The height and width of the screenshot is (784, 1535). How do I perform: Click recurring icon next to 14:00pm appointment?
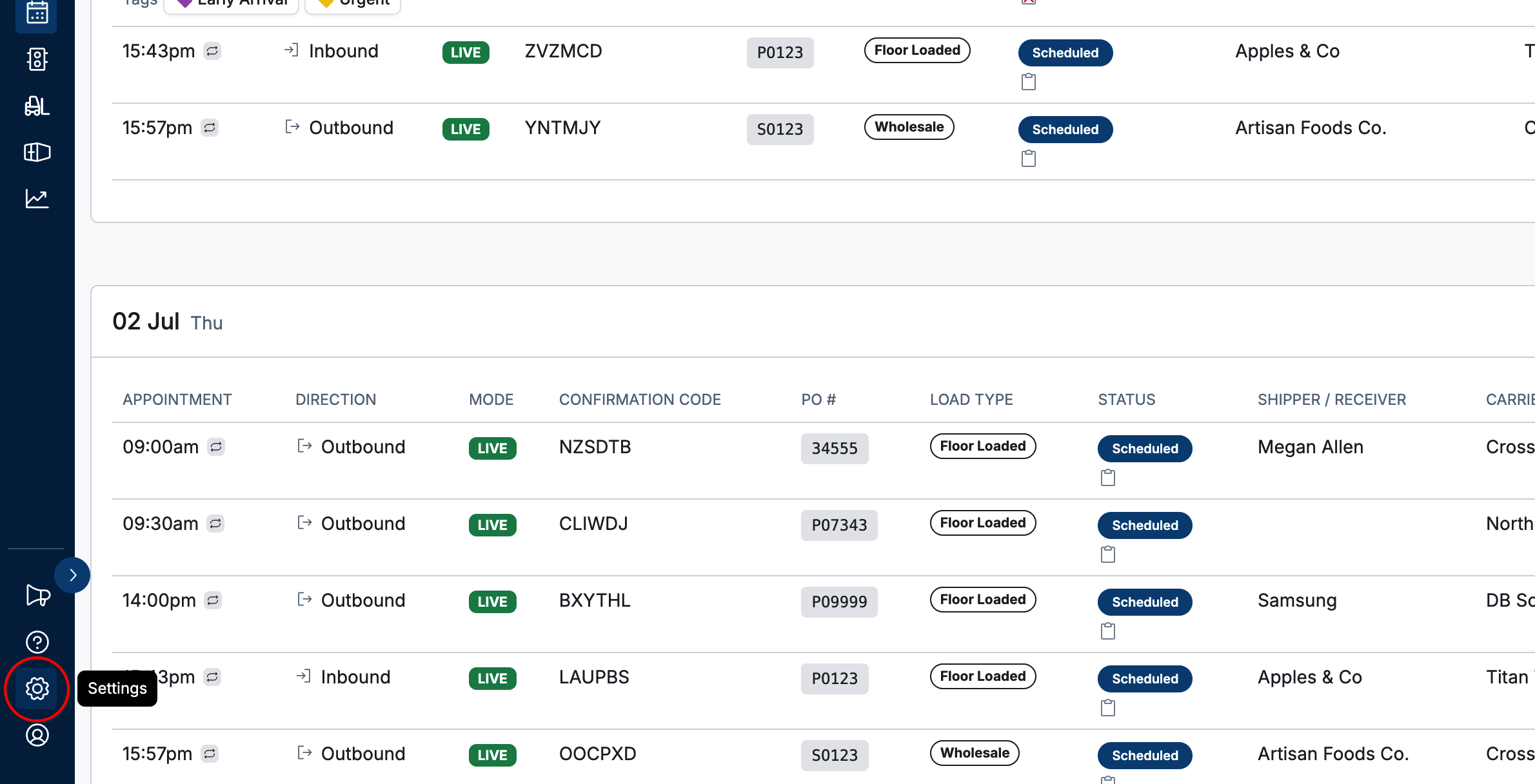(x=213, y=600)
